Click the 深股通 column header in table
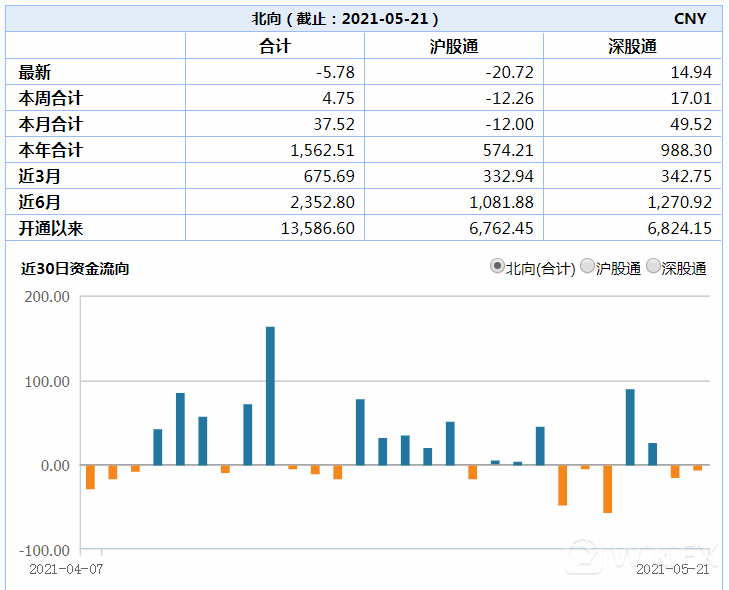The width and height of the screenshot is (729, 590). [632, 46]
